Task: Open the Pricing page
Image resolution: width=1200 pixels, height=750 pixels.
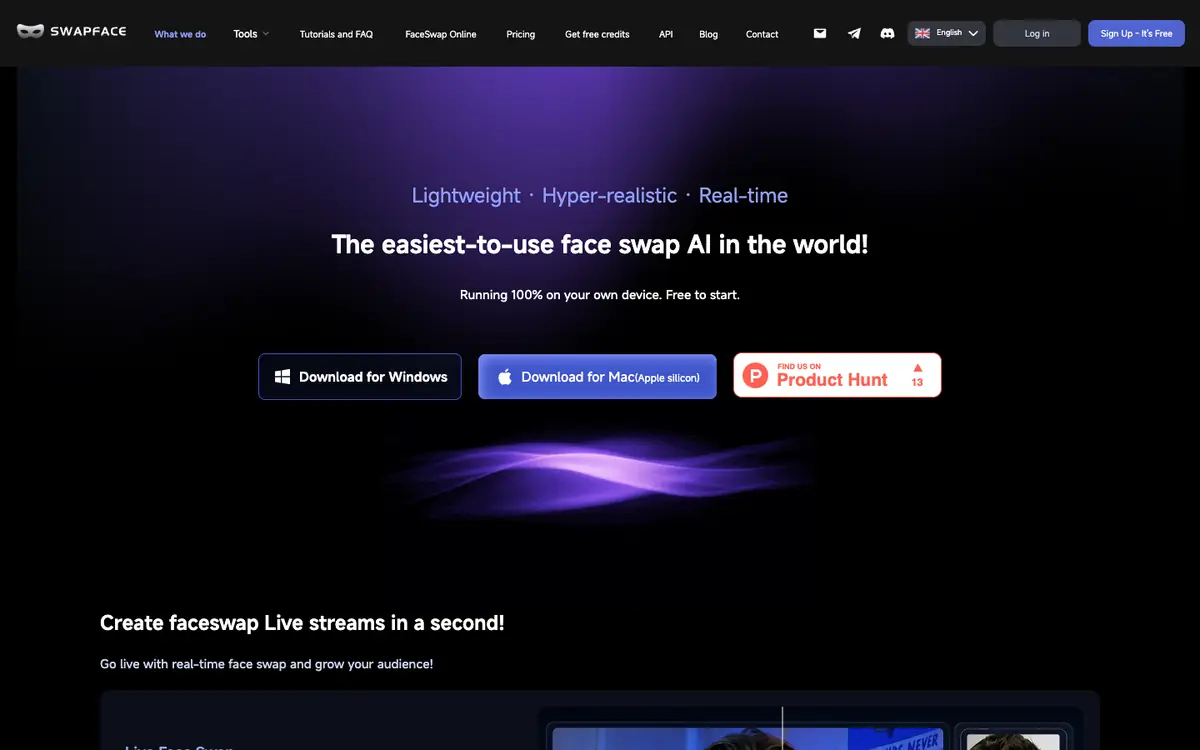Action: (521, 34)
